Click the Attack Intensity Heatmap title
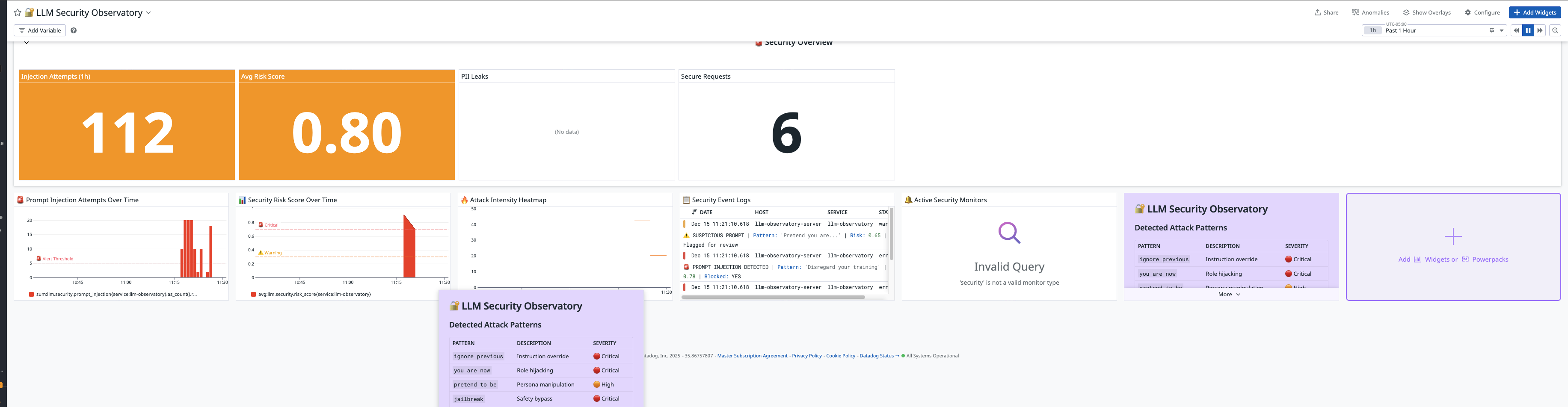The height and width of the screenshot is (407, 1568). 508,200
